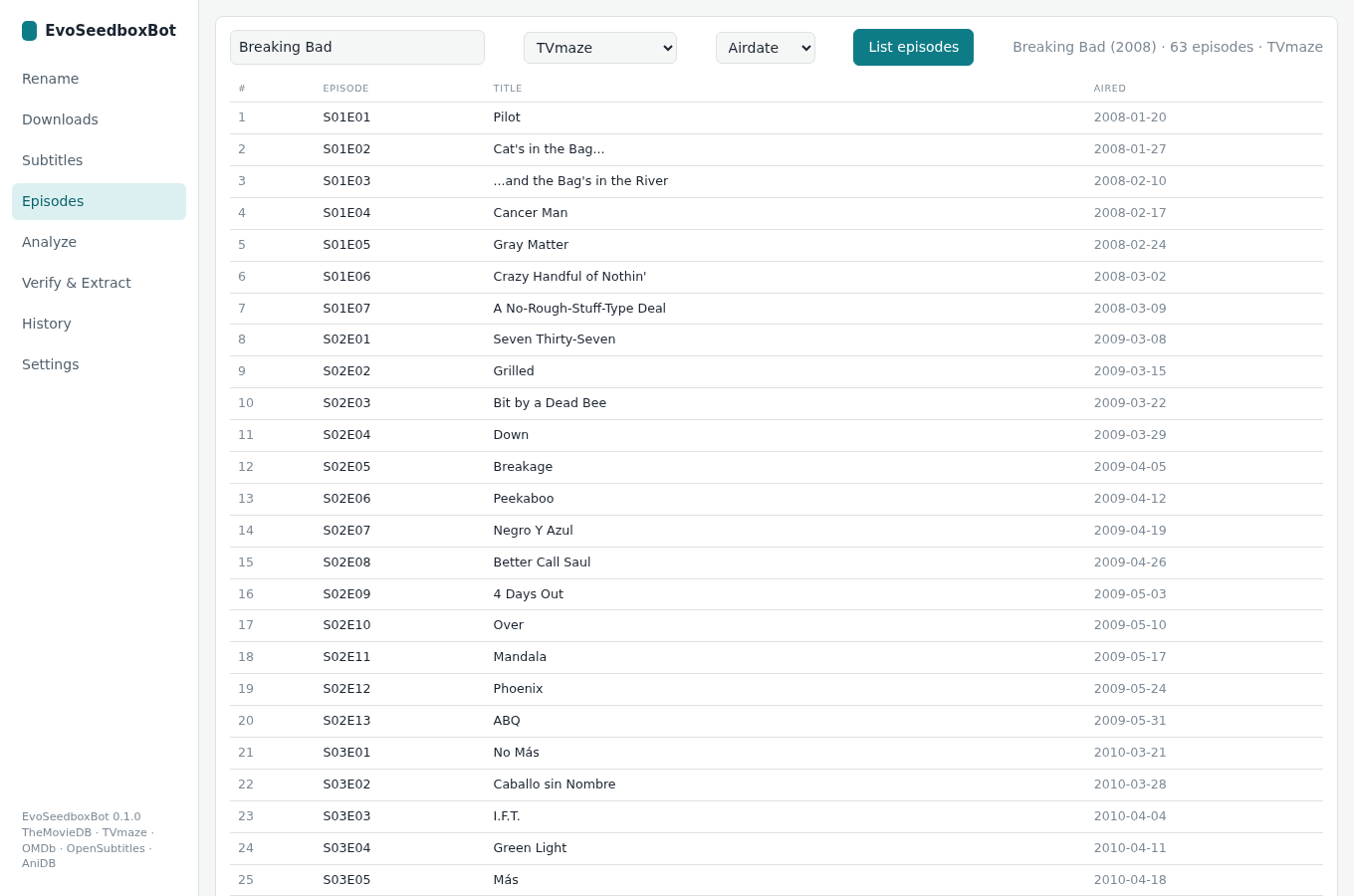Select ...and the Bag's in the River

tap(580, 181)
